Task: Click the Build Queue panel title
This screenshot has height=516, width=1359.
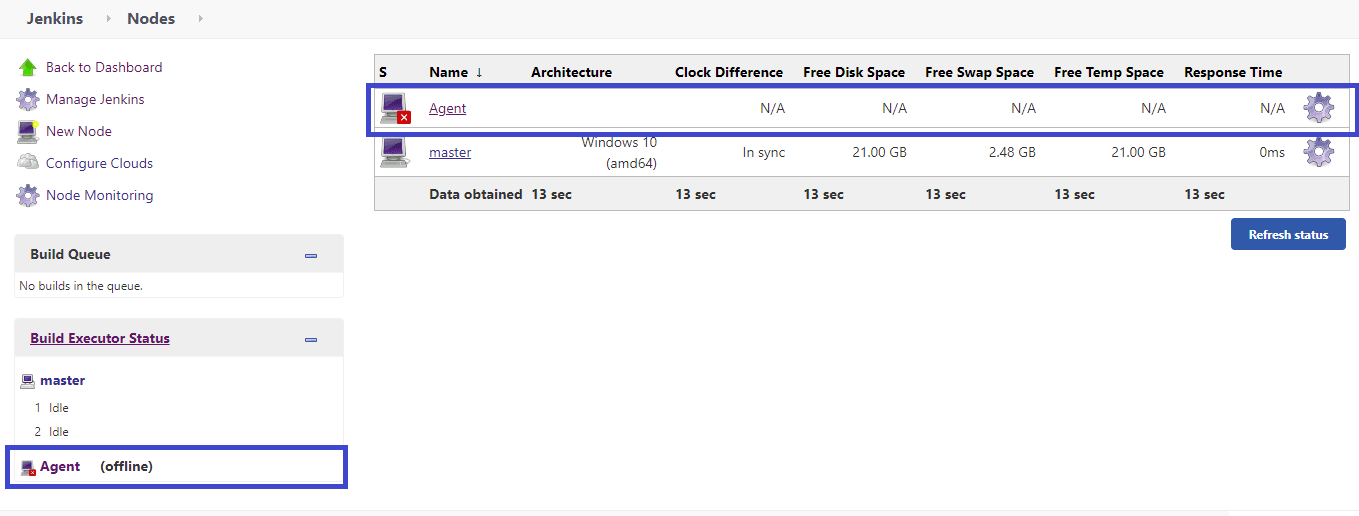Action: click(70, 254)
